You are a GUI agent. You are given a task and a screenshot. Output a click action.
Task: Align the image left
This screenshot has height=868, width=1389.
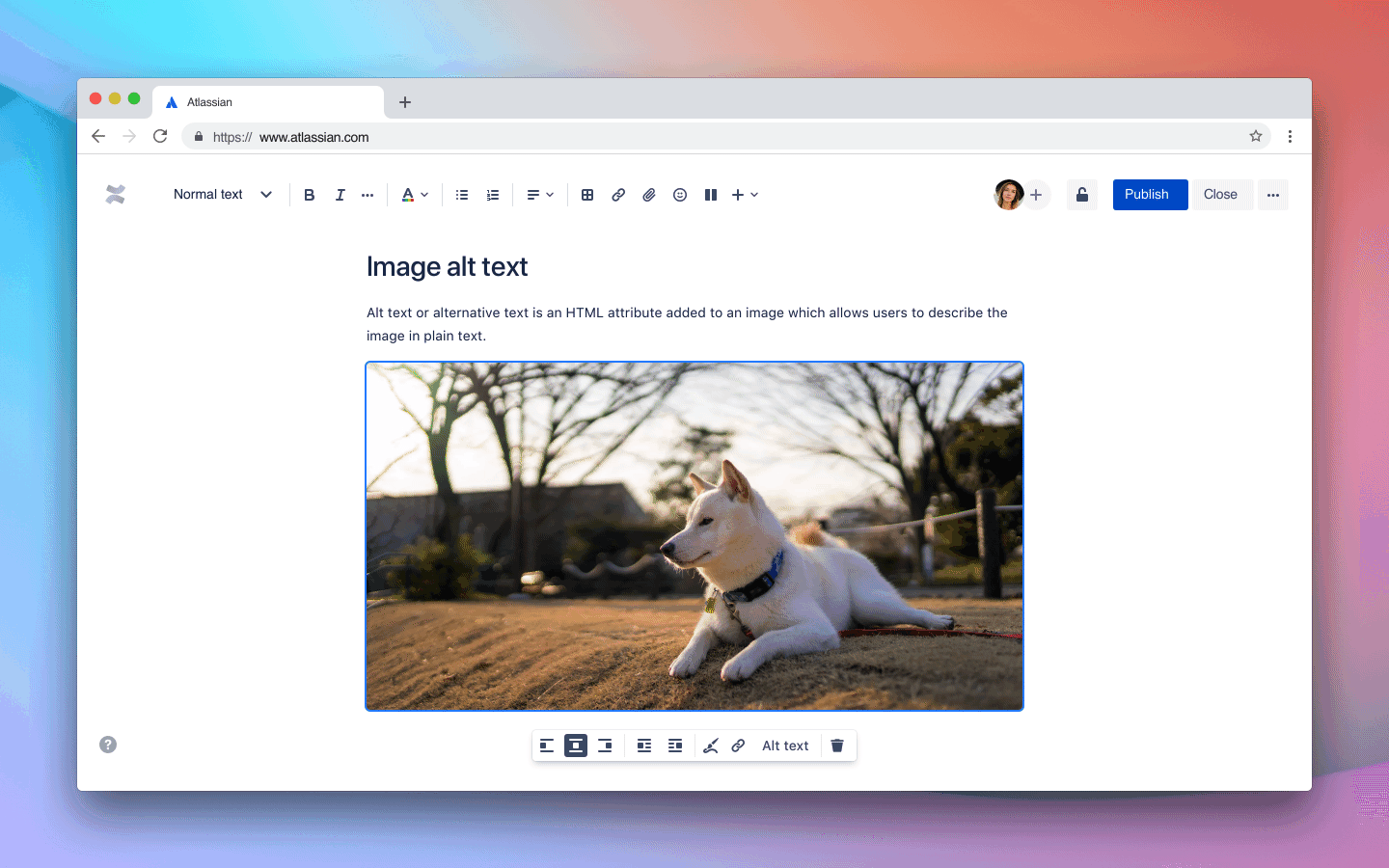click(x=547, y=746)
